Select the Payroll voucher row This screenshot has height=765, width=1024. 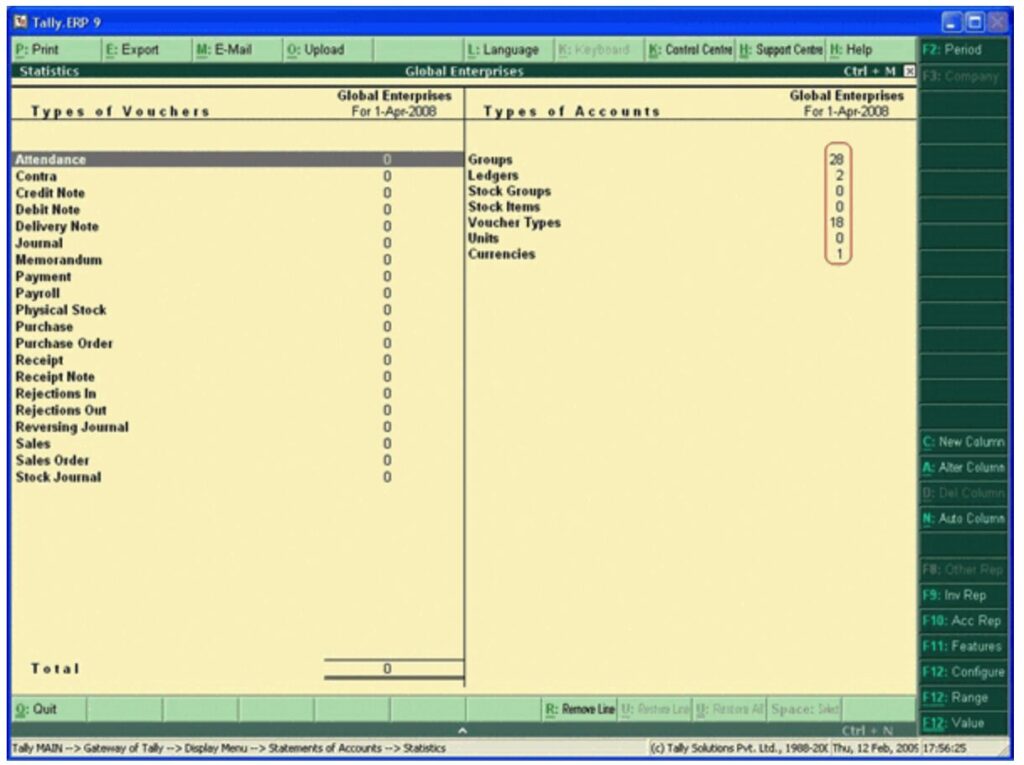tap(238, 293)
